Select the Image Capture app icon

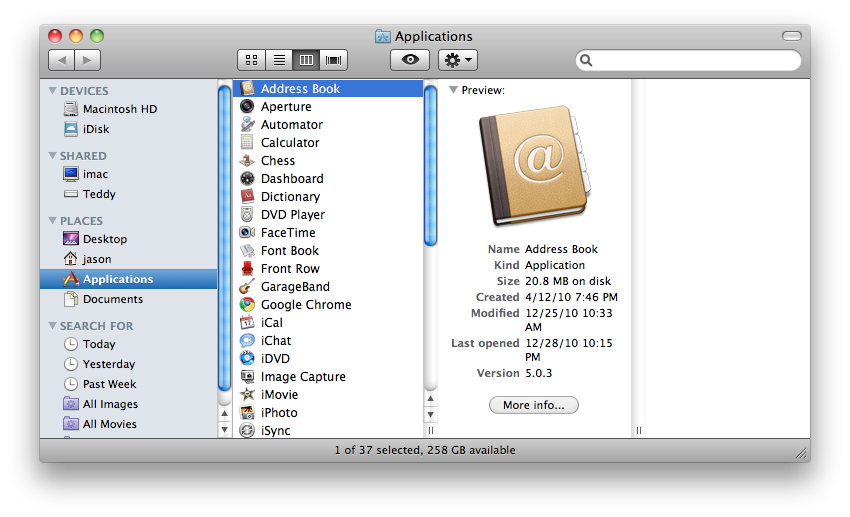click(247, 376)
